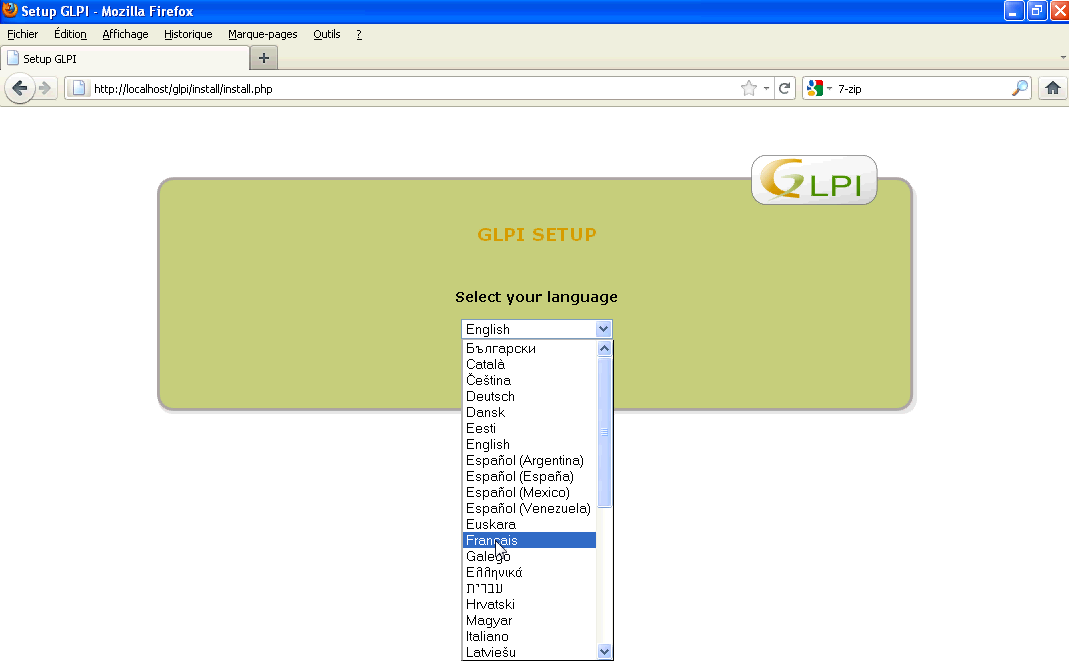This screenshot has height=670, width=1069.
Task: Open the Home page icon
Action: pos(1053,88)
